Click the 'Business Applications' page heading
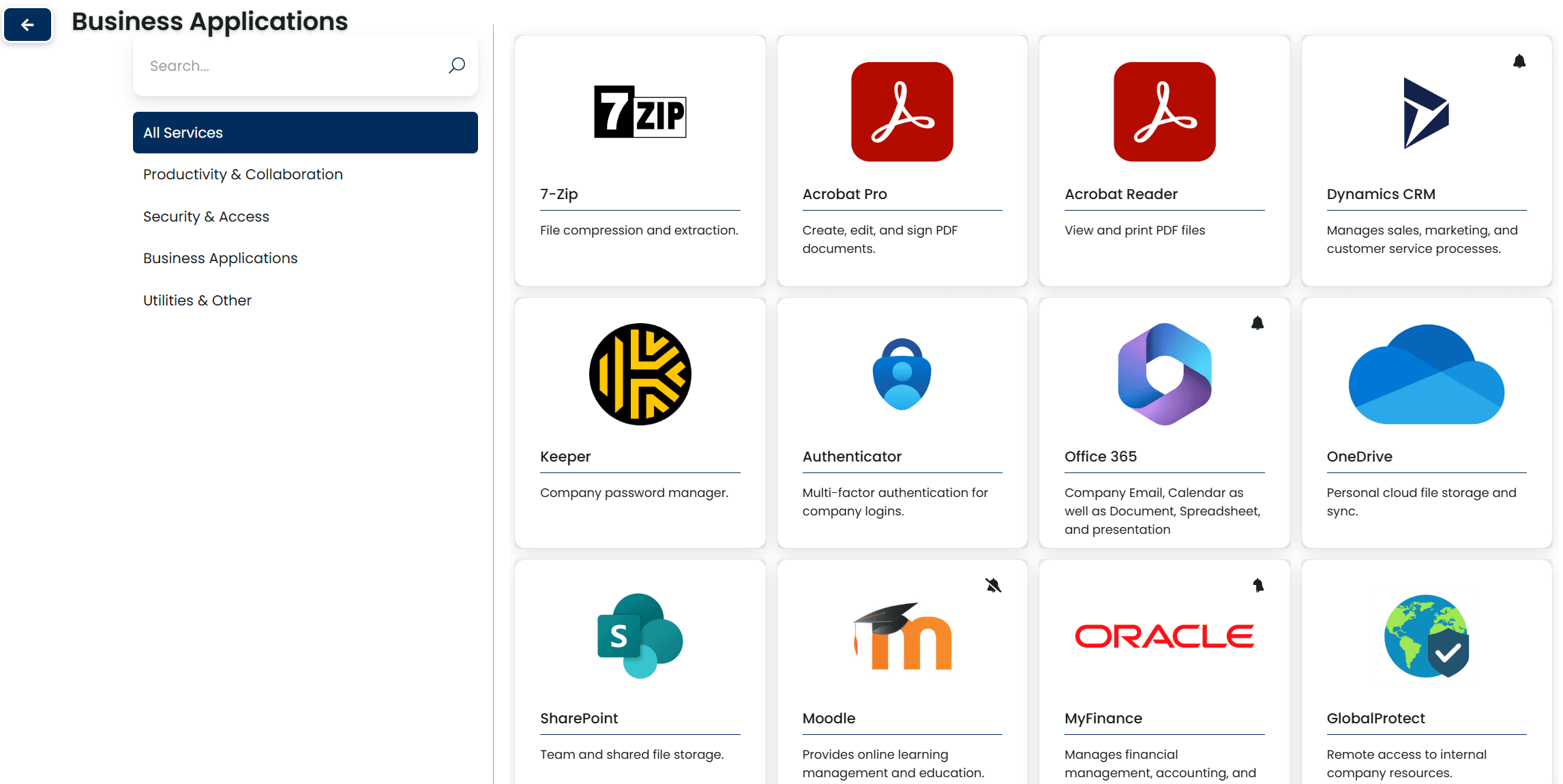 point(209,21)
